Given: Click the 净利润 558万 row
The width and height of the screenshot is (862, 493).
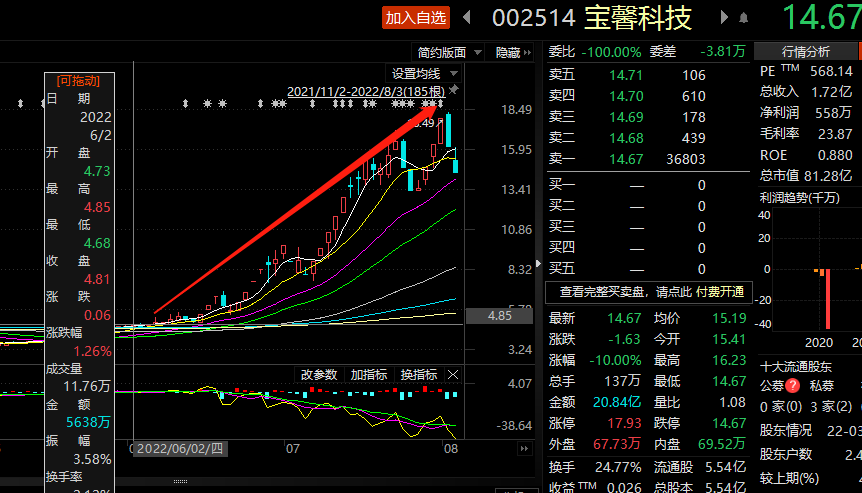Looking at the screenshot, I should [x=805, y=113].
